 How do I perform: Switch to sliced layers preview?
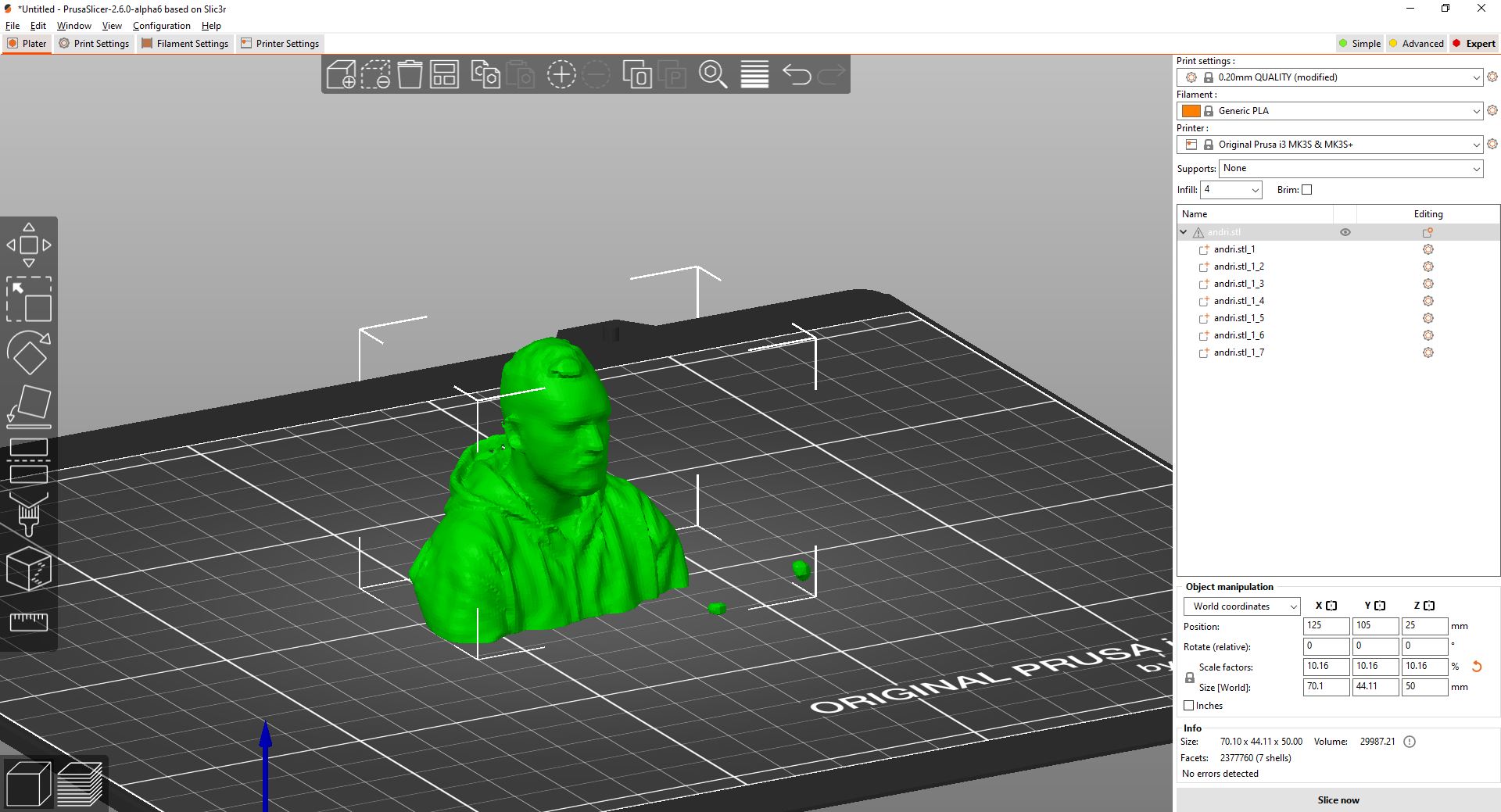79,782
